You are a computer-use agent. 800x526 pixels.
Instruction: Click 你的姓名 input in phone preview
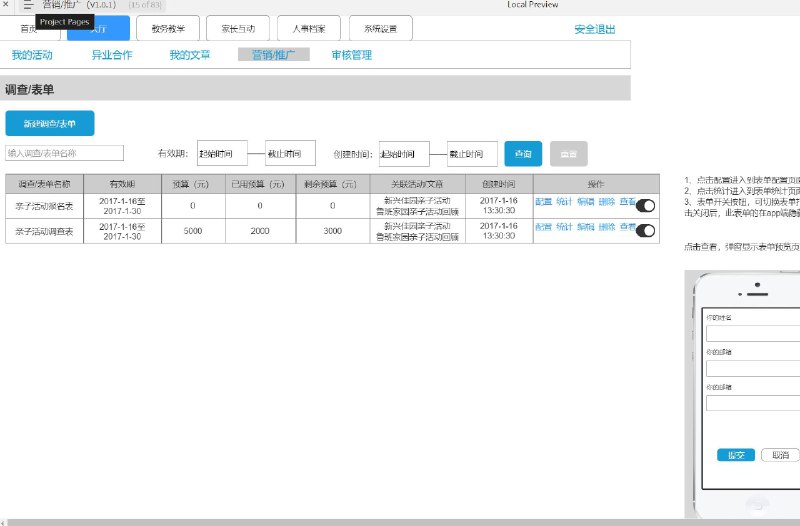tap(753, 334)
